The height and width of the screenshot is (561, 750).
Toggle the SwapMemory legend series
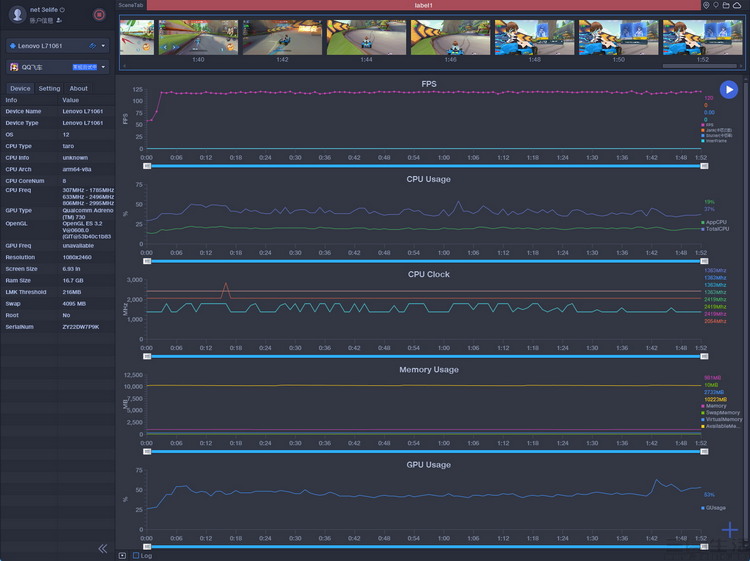pyautogui.click(x=720, y=412)
